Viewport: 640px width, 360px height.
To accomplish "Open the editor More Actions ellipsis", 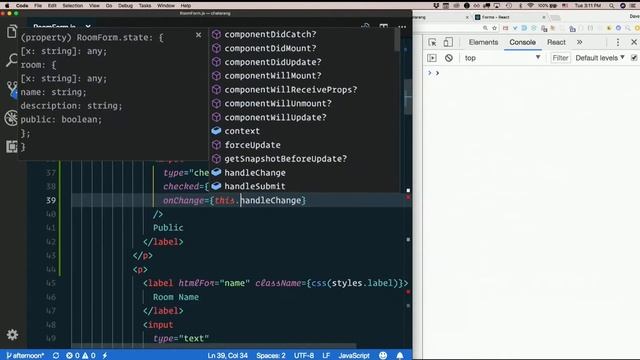I will click(402, 27).
